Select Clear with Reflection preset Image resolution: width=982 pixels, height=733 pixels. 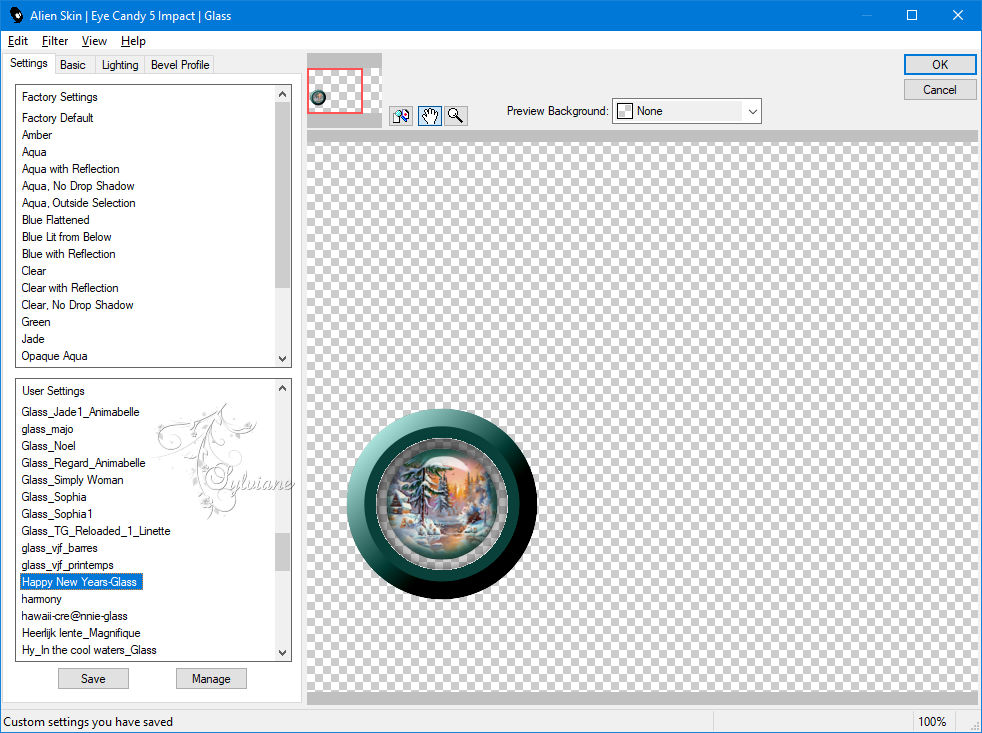pyautogui.click(x=70, y=288)
